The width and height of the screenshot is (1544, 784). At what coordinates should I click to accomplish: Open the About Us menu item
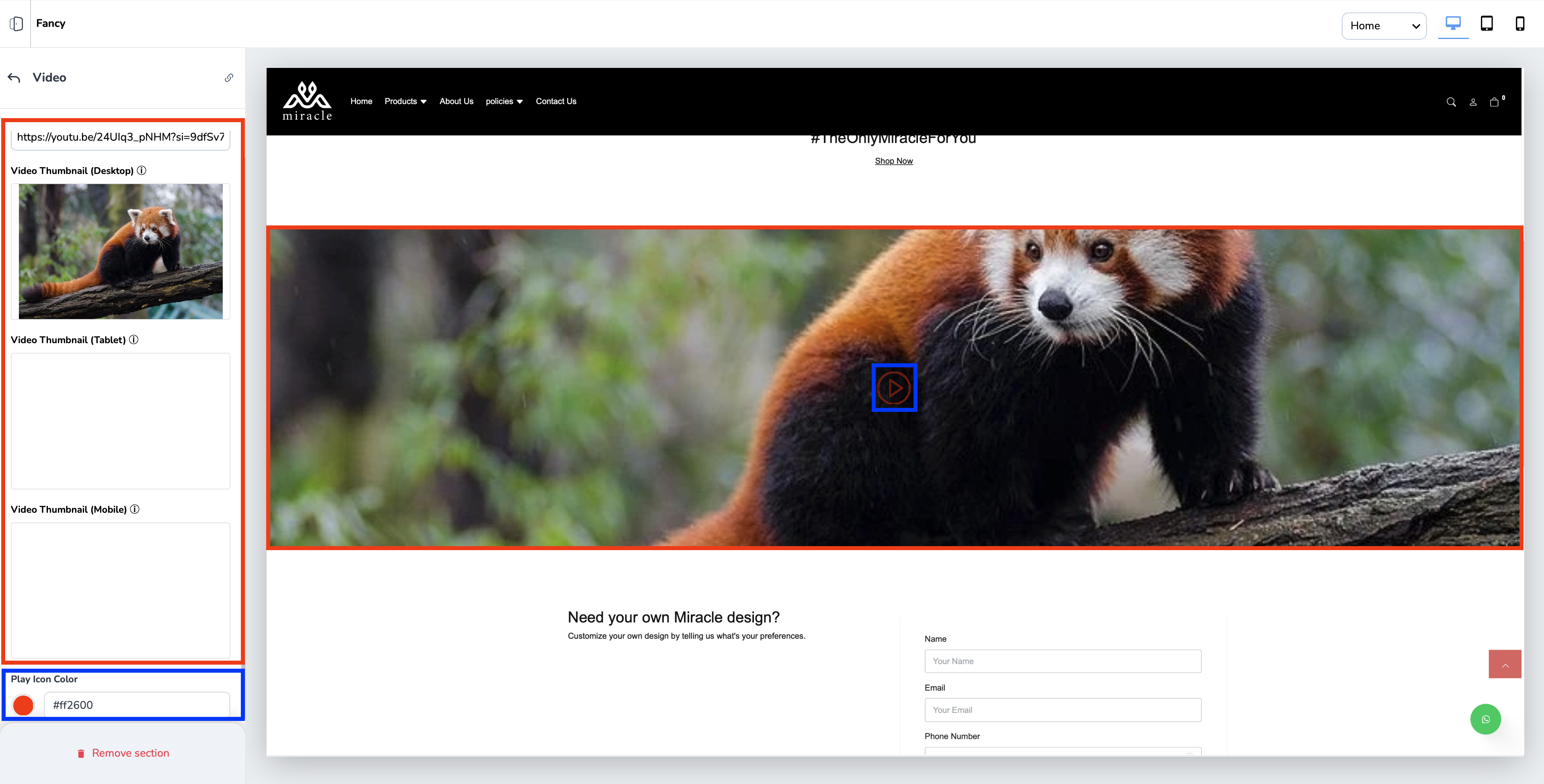[x=456, y=101]
